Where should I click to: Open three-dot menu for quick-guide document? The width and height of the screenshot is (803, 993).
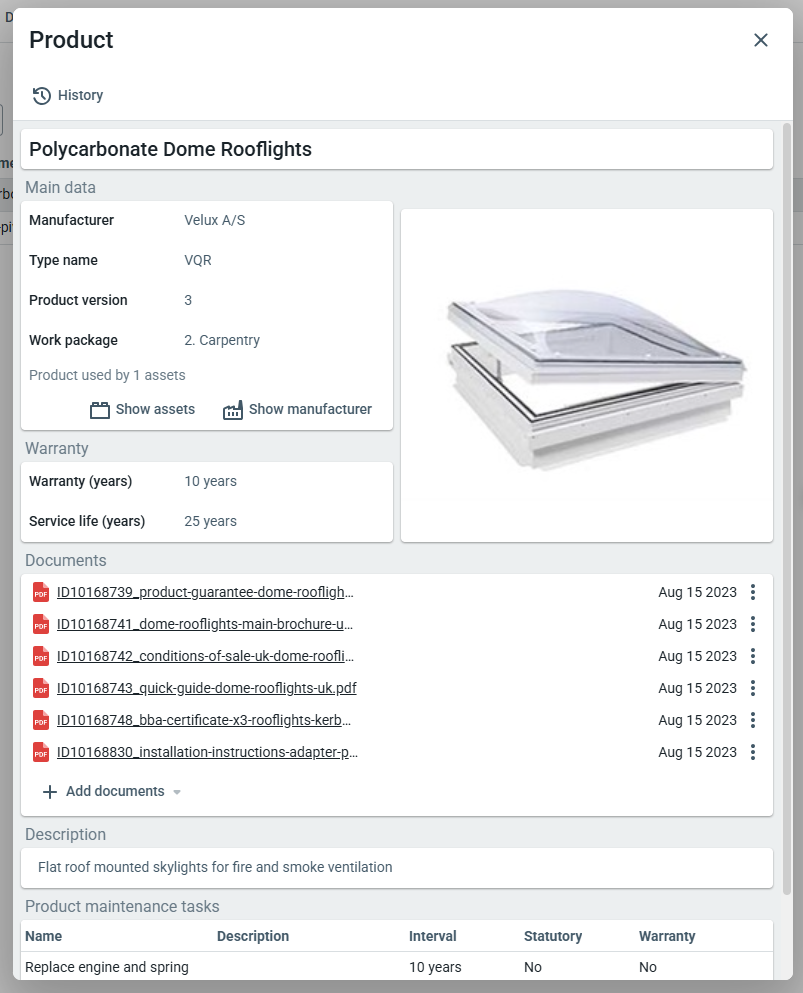(x=753, y=688)
